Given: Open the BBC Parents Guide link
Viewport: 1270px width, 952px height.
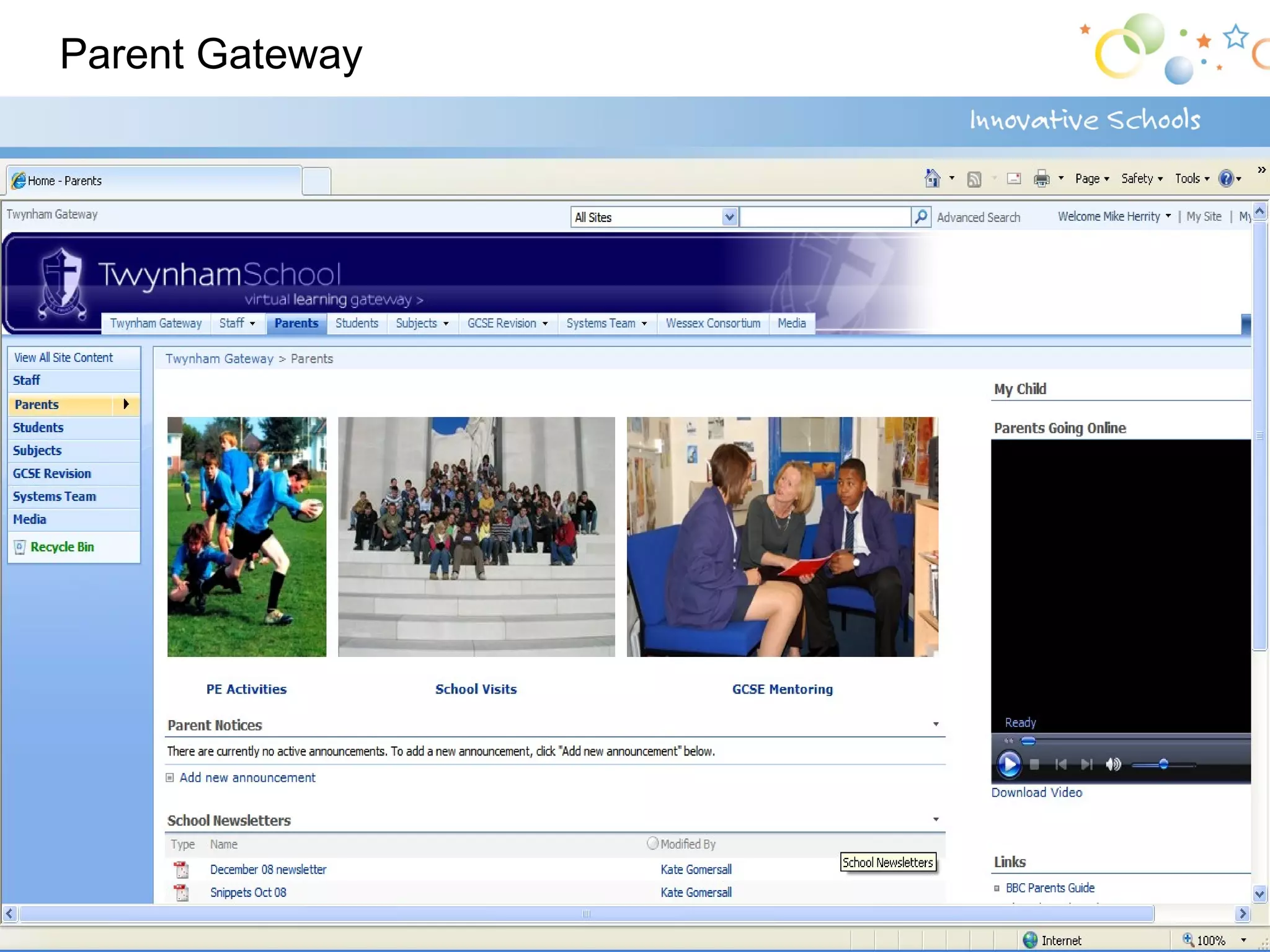Looking at the screenshot, I should coord(1050,888).
